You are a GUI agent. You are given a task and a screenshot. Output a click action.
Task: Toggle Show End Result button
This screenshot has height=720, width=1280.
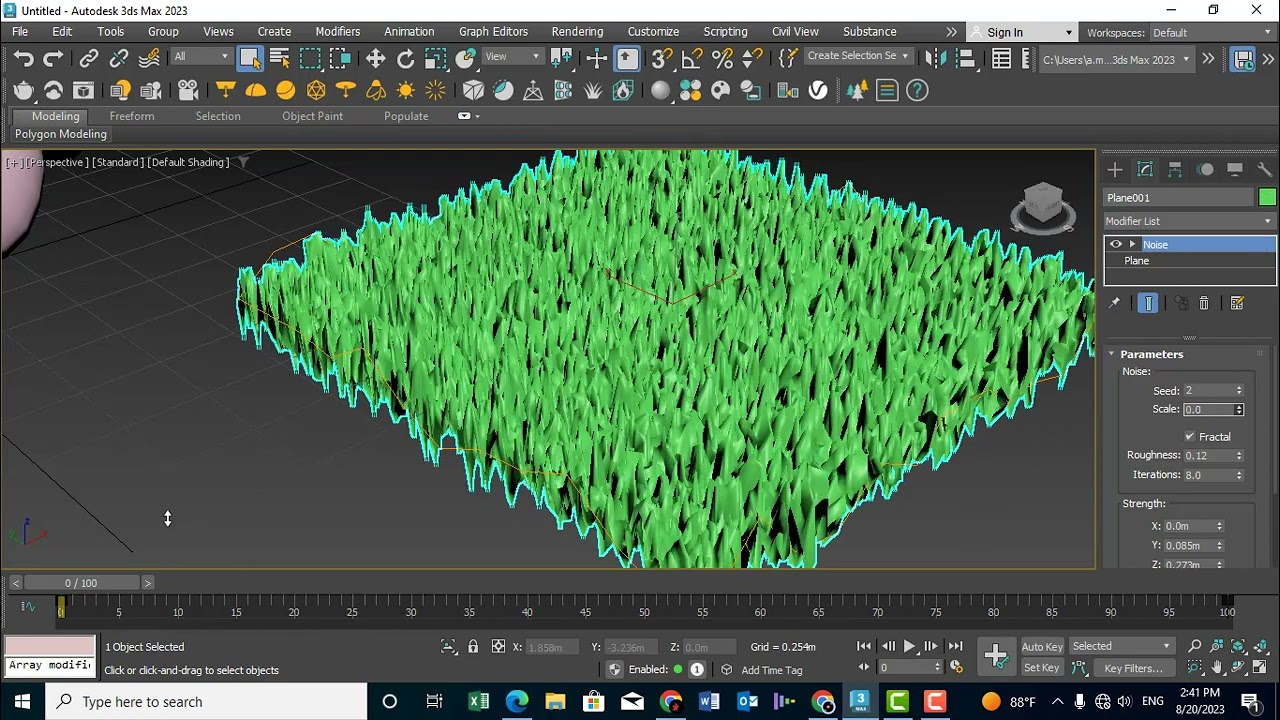(1148, 303)
